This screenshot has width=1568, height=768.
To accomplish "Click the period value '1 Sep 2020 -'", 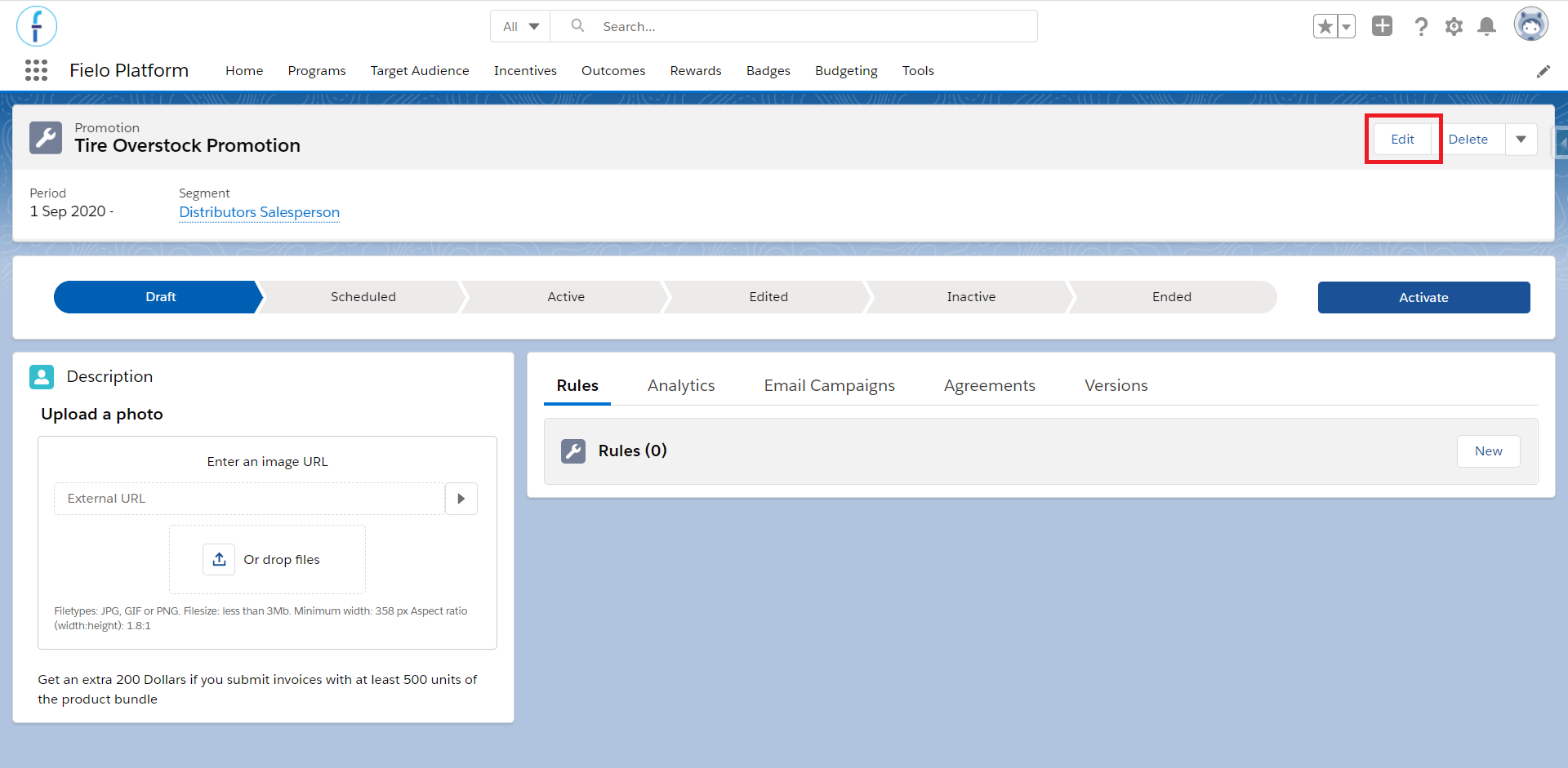I will click(x=72, y=211).
